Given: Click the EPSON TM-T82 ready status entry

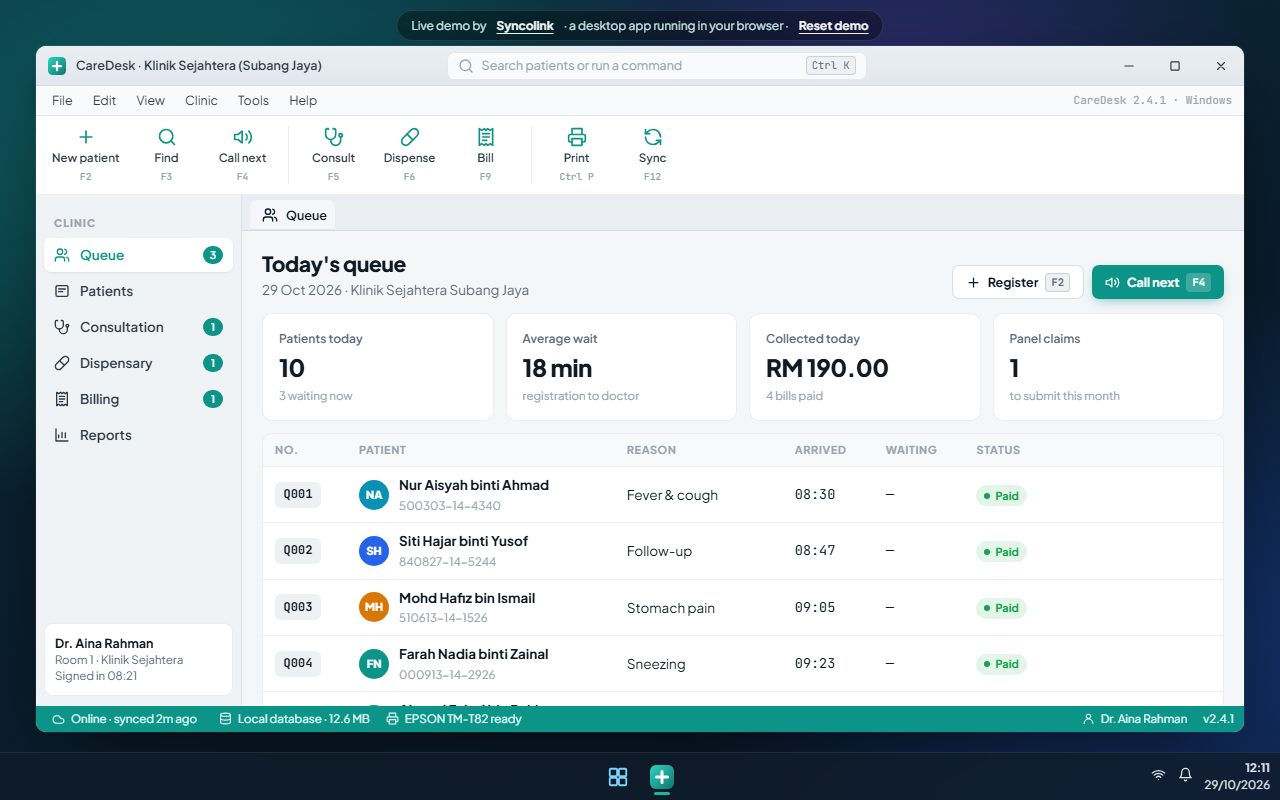Looking at the screenshot, I should [454, 719].
